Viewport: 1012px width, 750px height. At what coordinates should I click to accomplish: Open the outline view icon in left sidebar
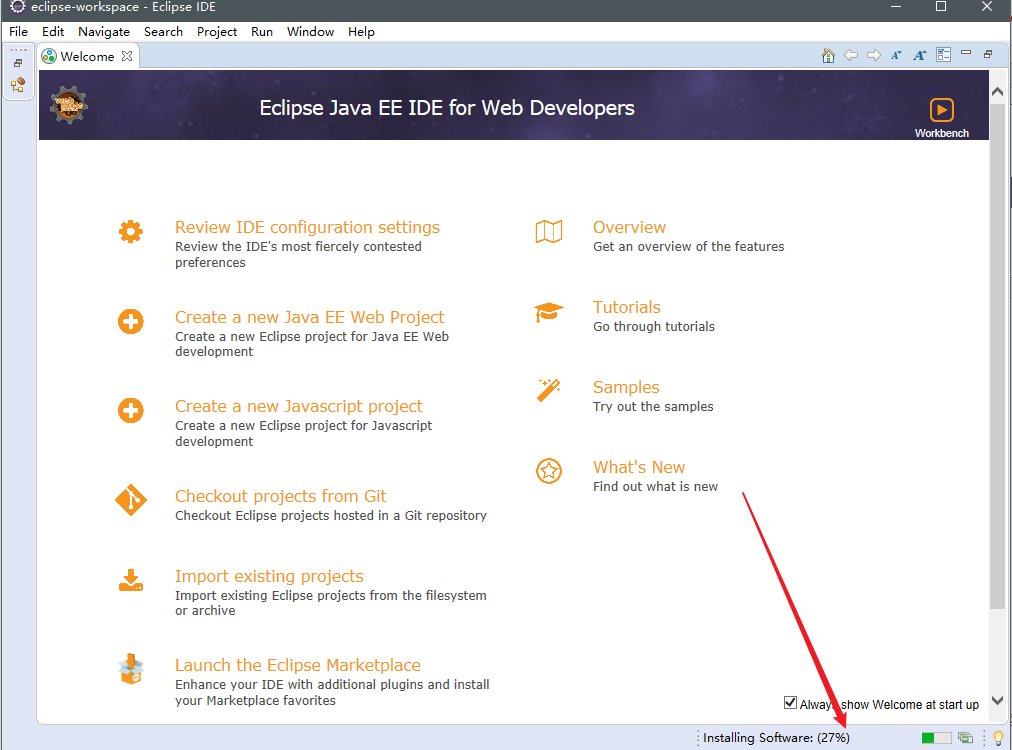click(x=18, y=85)
